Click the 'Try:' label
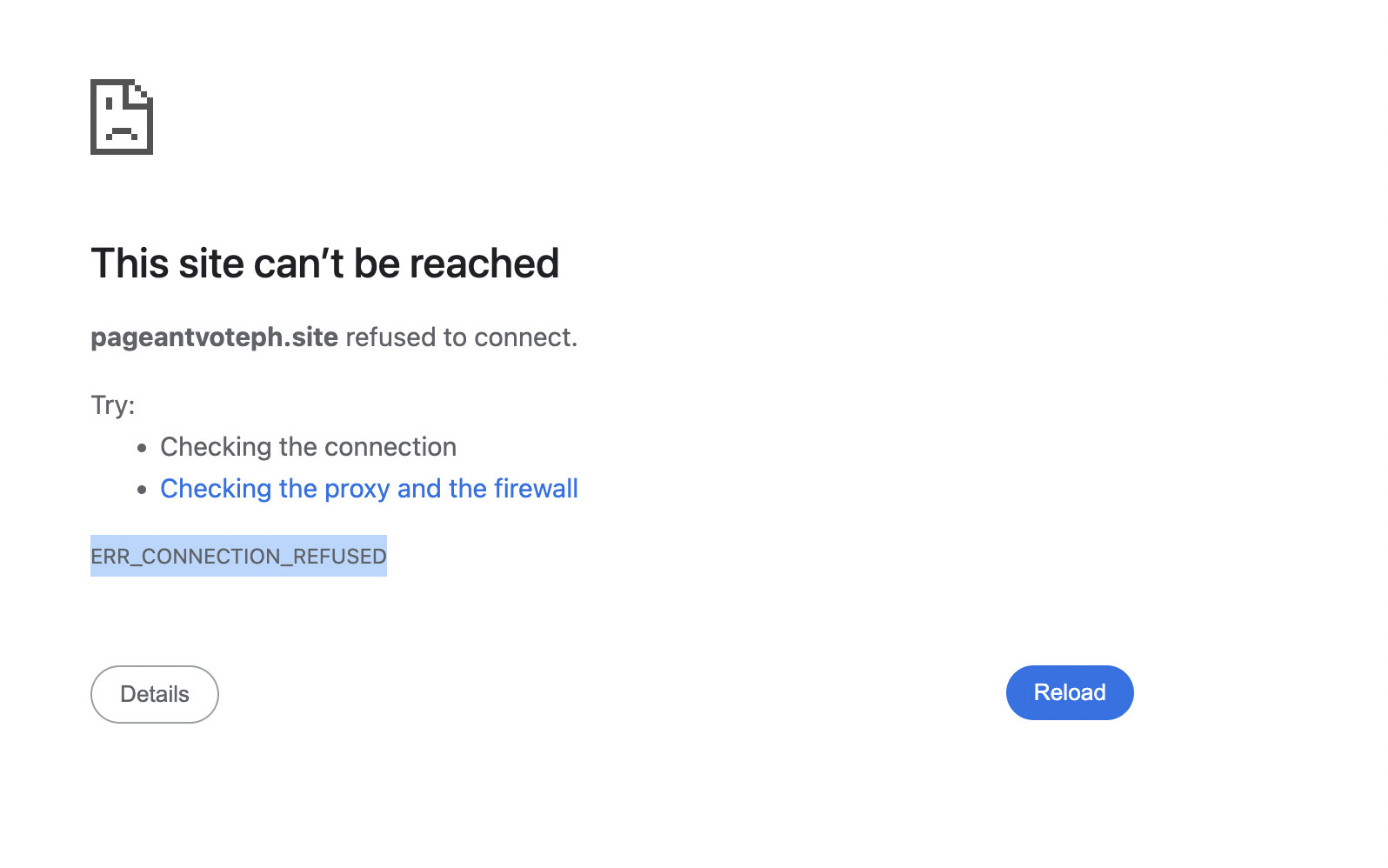Image resolution: width=1388 pixels, height=868 pixels. pyautogui.click(x=113, y=405)
